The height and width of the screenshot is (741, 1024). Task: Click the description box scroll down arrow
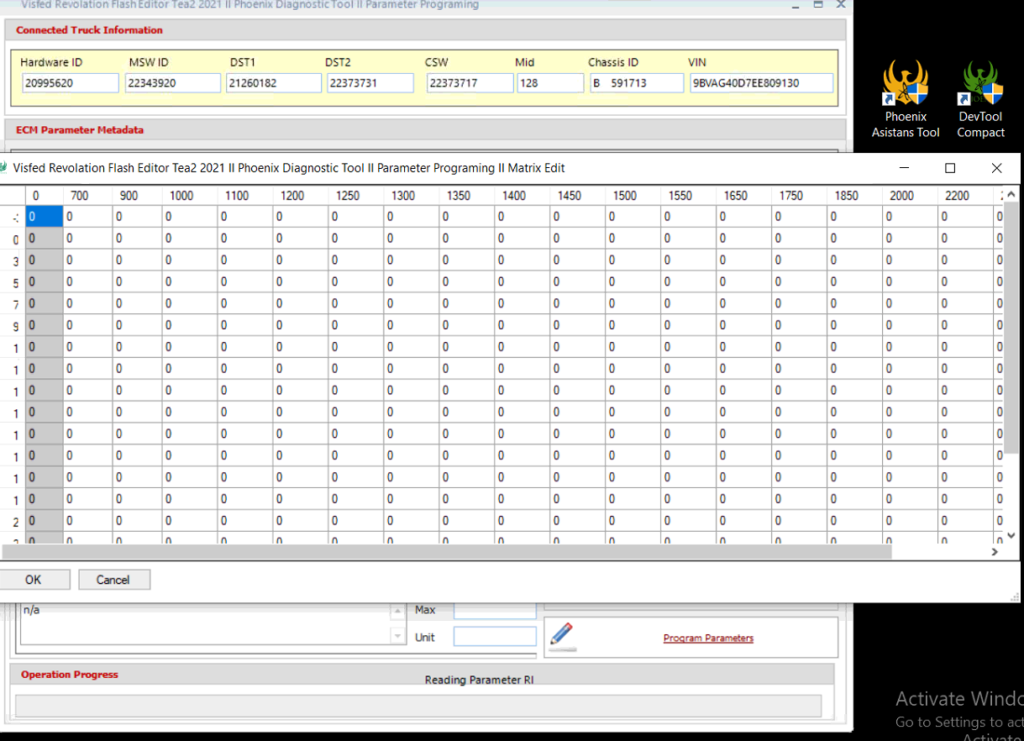coord(397,635)
